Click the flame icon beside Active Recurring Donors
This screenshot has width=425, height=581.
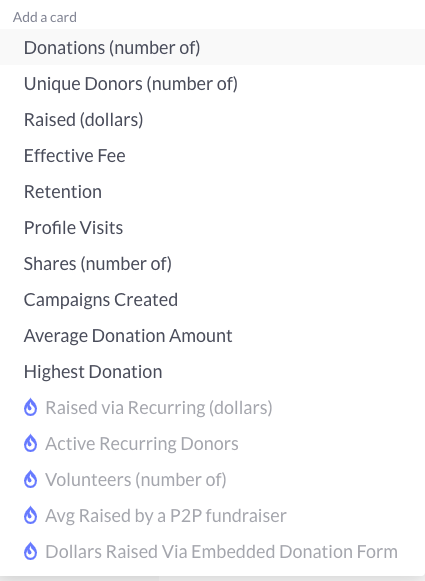tap(30, 444)
